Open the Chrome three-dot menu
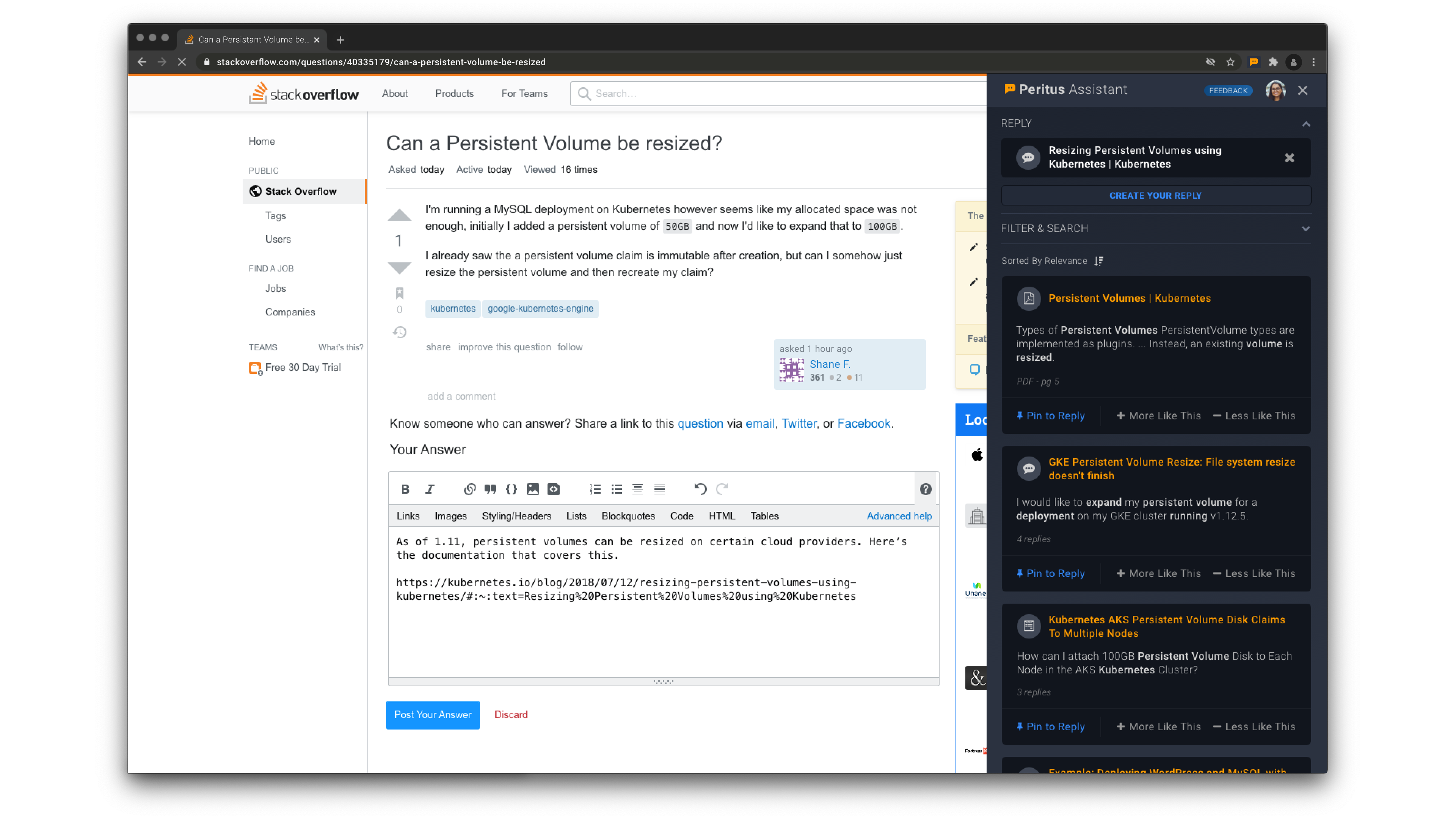This screenshot has height=819, width=1456. click(1313, 62)
